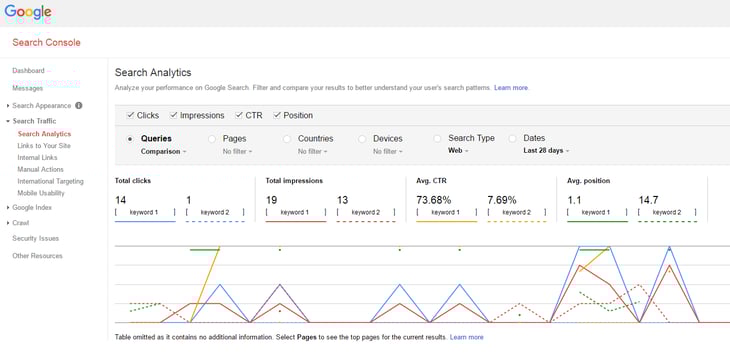Click keyword 2 legend under Avg. CTR
The image size is (730, 360).
click(516, 212)
